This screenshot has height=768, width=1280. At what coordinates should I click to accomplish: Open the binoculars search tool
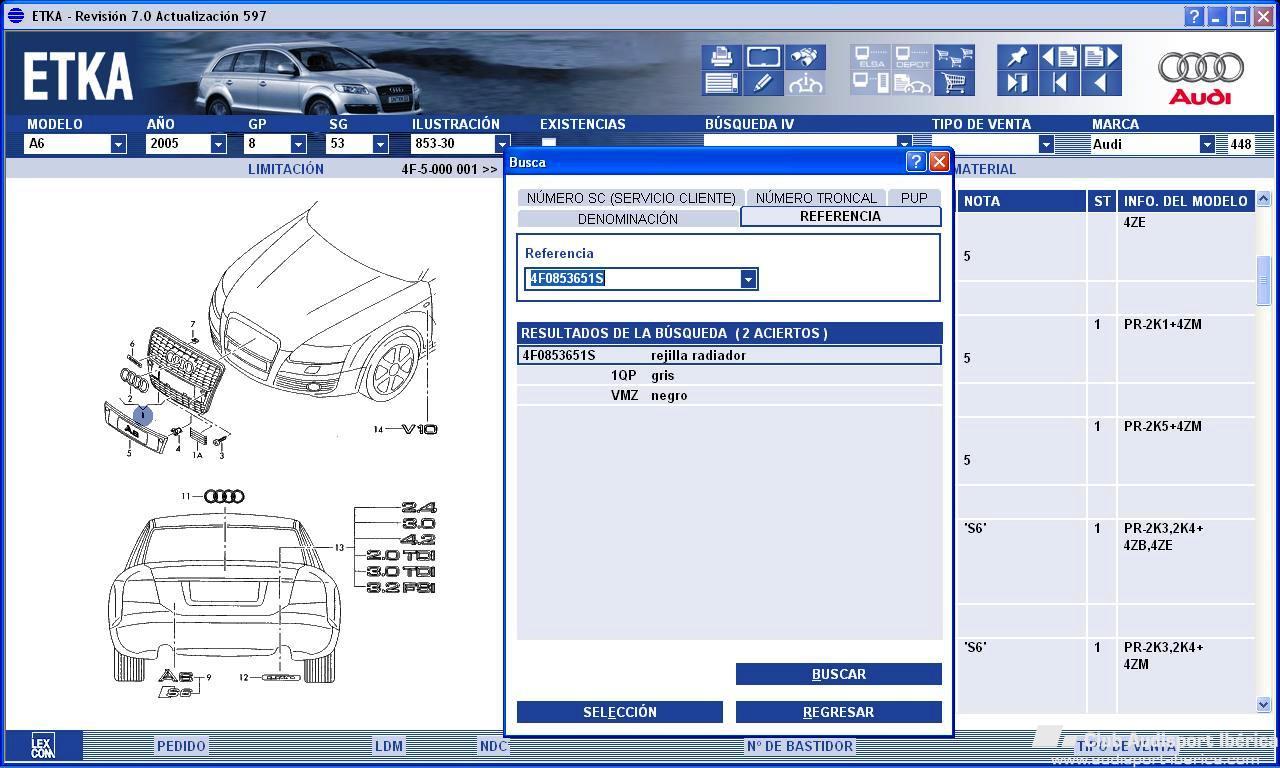(x=805, y=57)
